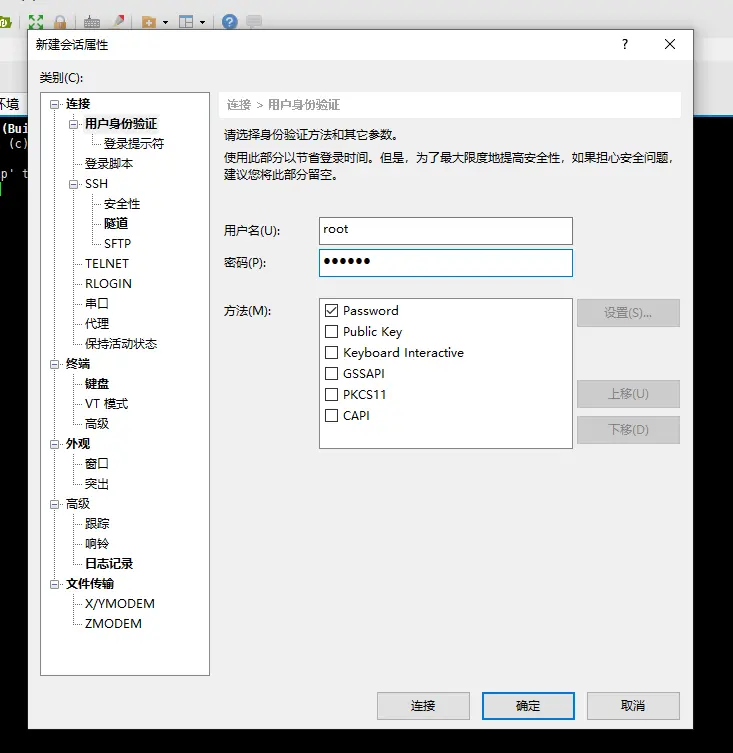Enable the PKCS11 method checkbox
Viewport: 733px width, 753px height.
[x=331, y=394]
